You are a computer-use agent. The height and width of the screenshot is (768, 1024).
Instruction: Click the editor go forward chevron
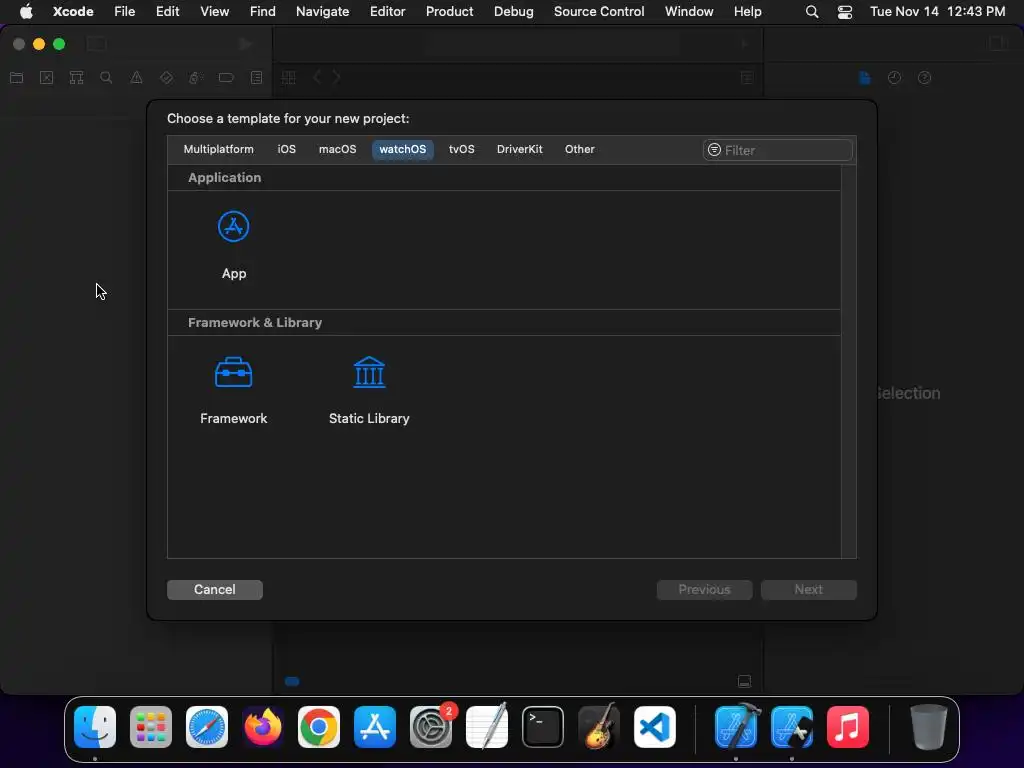coord(336,78)
